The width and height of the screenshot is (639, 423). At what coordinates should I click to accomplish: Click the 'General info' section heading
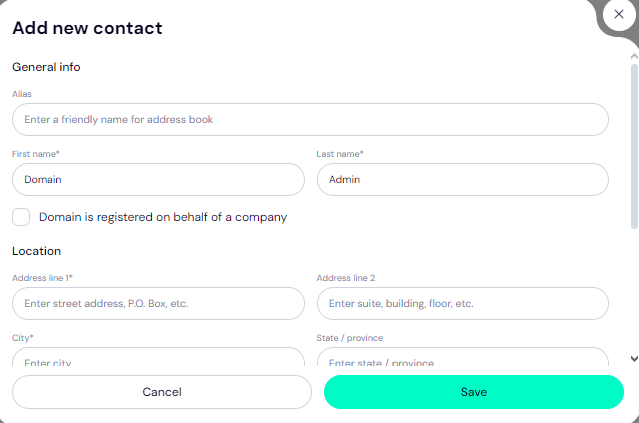coord(46,67)
